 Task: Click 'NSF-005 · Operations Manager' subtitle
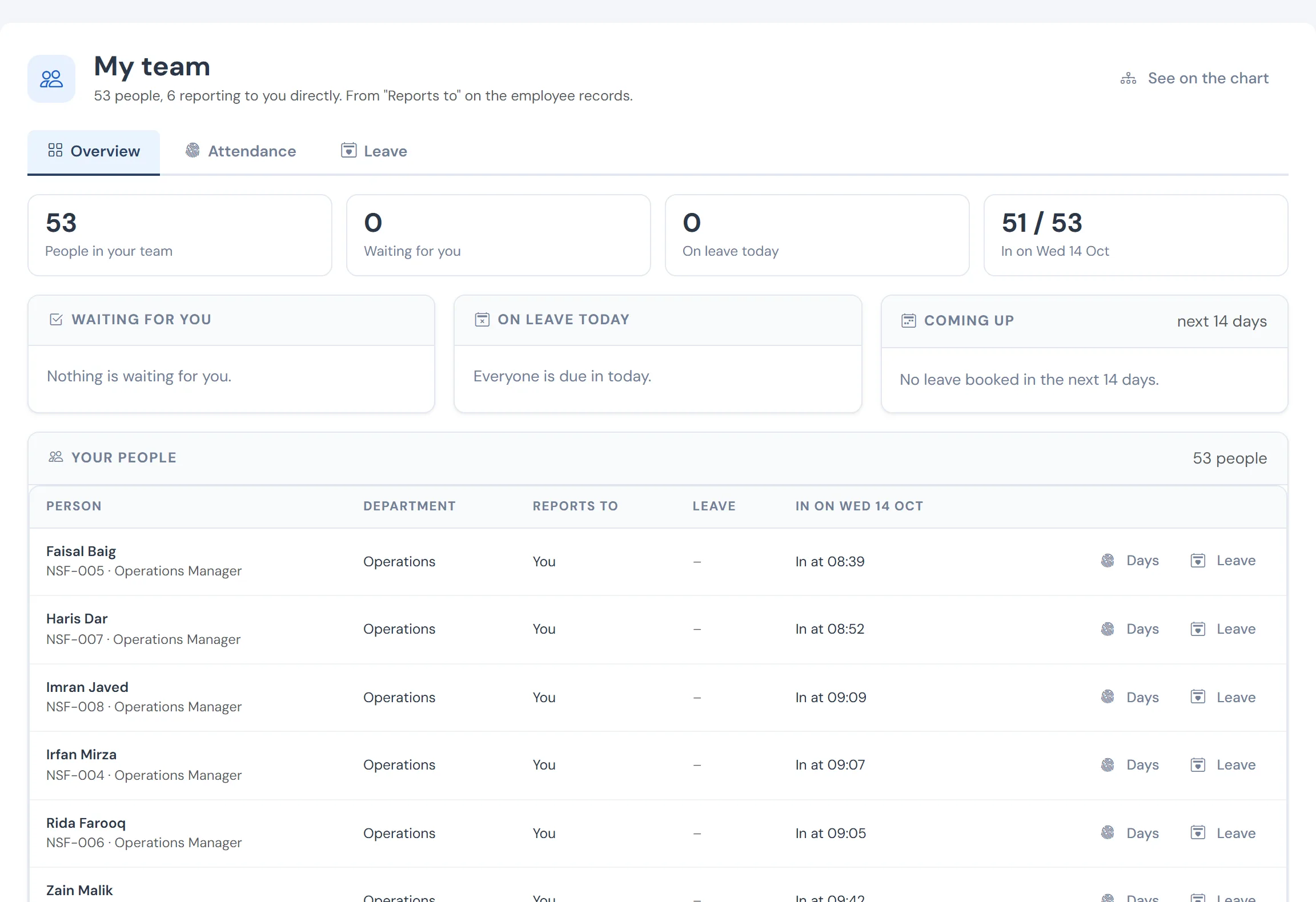click(144, 571)
